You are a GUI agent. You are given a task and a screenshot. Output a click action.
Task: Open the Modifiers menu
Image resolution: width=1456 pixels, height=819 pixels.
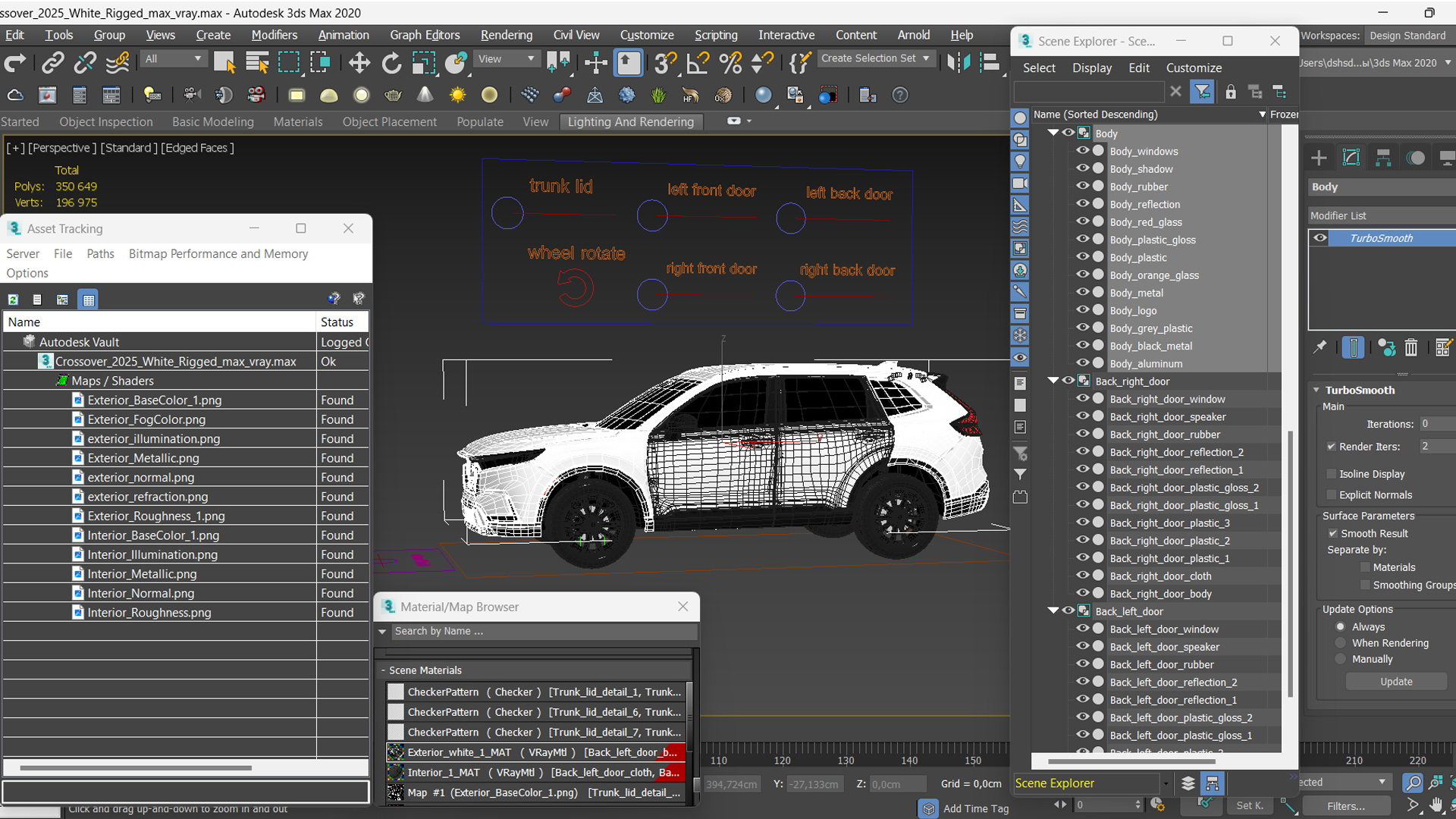click(x=274, y=35)
